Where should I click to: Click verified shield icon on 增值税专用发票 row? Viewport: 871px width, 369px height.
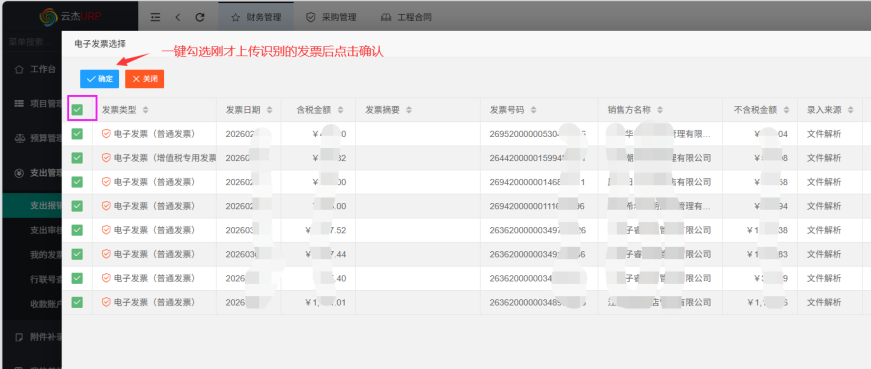[x=106, y=158]
